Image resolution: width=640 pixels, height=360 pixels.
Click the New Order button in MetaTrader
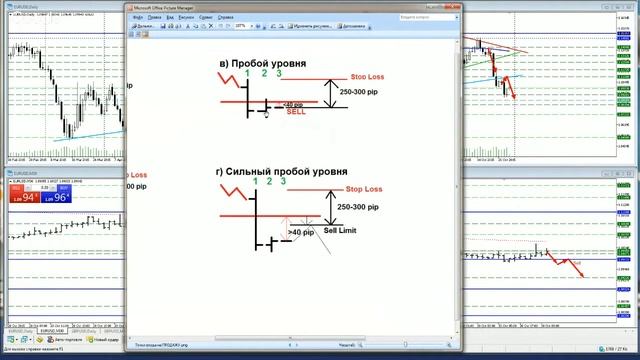click(x=102, y=339)
